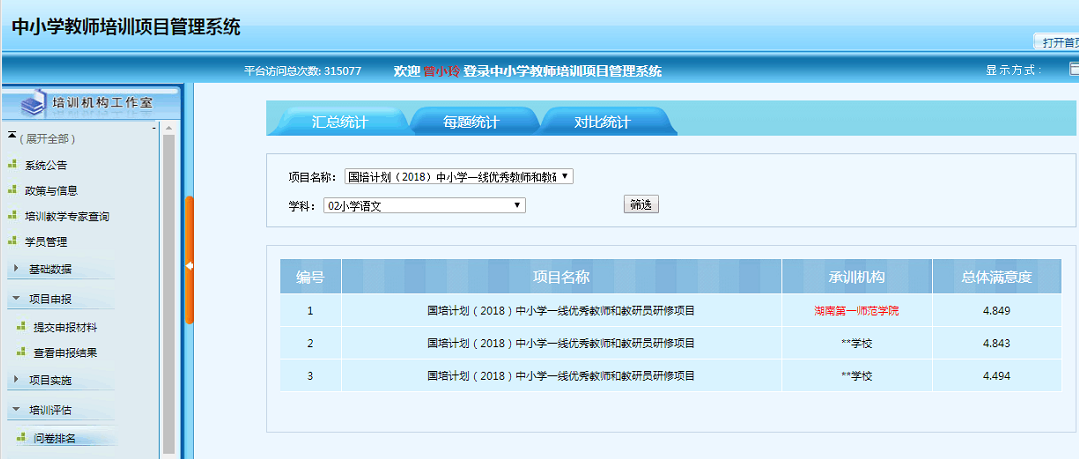Viewport: 1079px width, 459px height.
Task: Click the green icon beside 提交申报材料
Action: coord(22,327)
